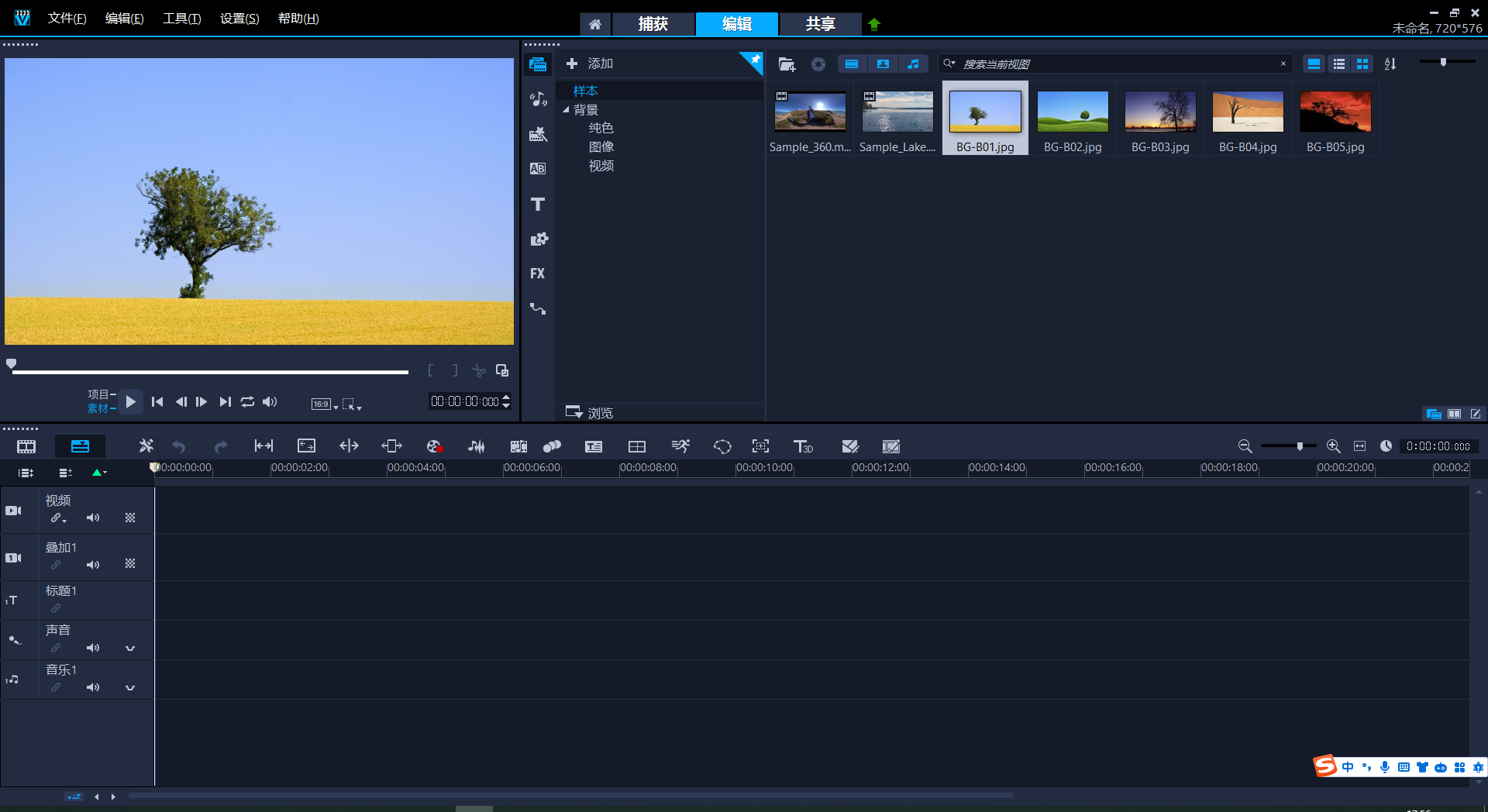Select the 纯色 library folder

(x=601, y=128)
